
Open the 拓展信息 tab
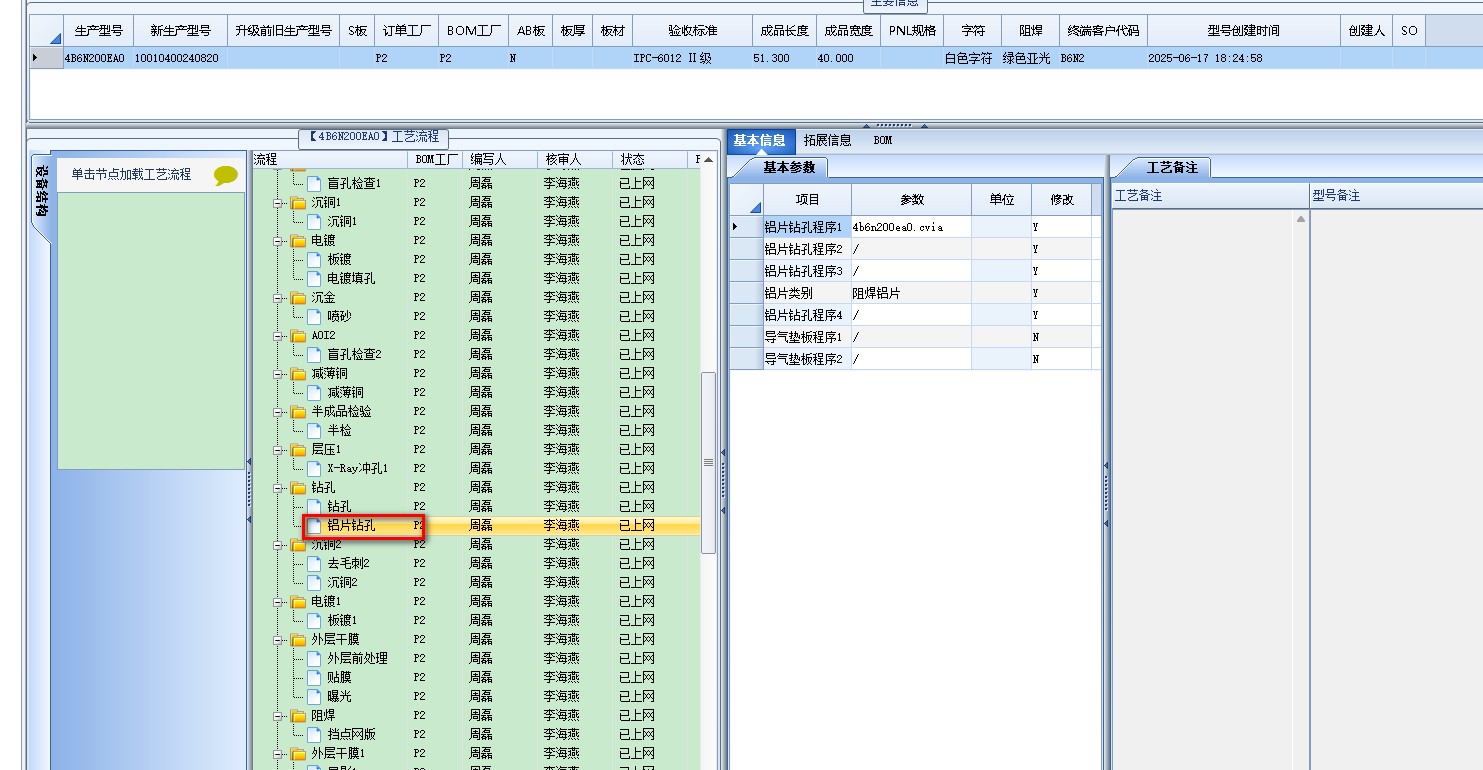[827, 140]
